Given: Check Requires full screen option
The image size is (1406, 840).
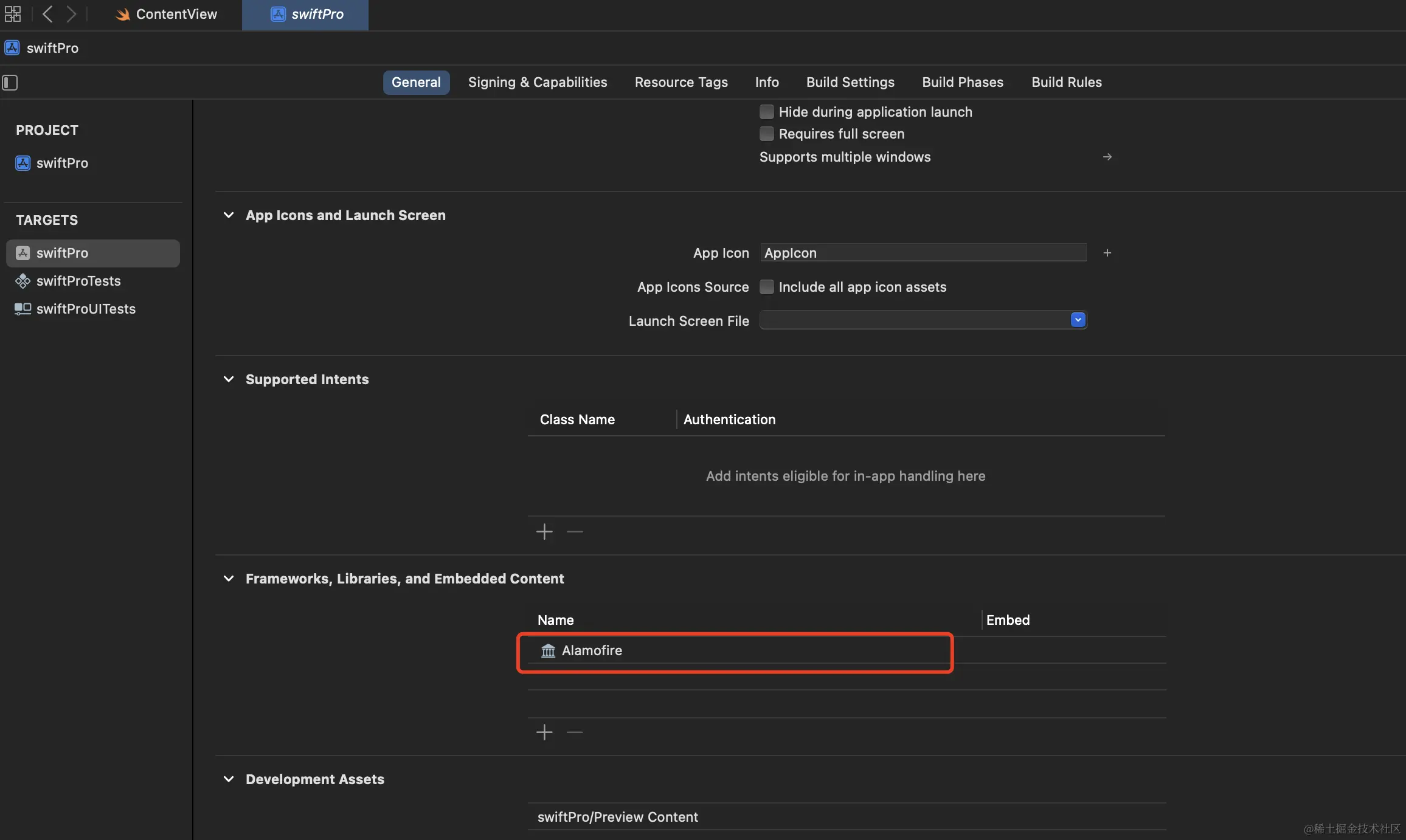Looking at the screenshot, I should [767, 134].
